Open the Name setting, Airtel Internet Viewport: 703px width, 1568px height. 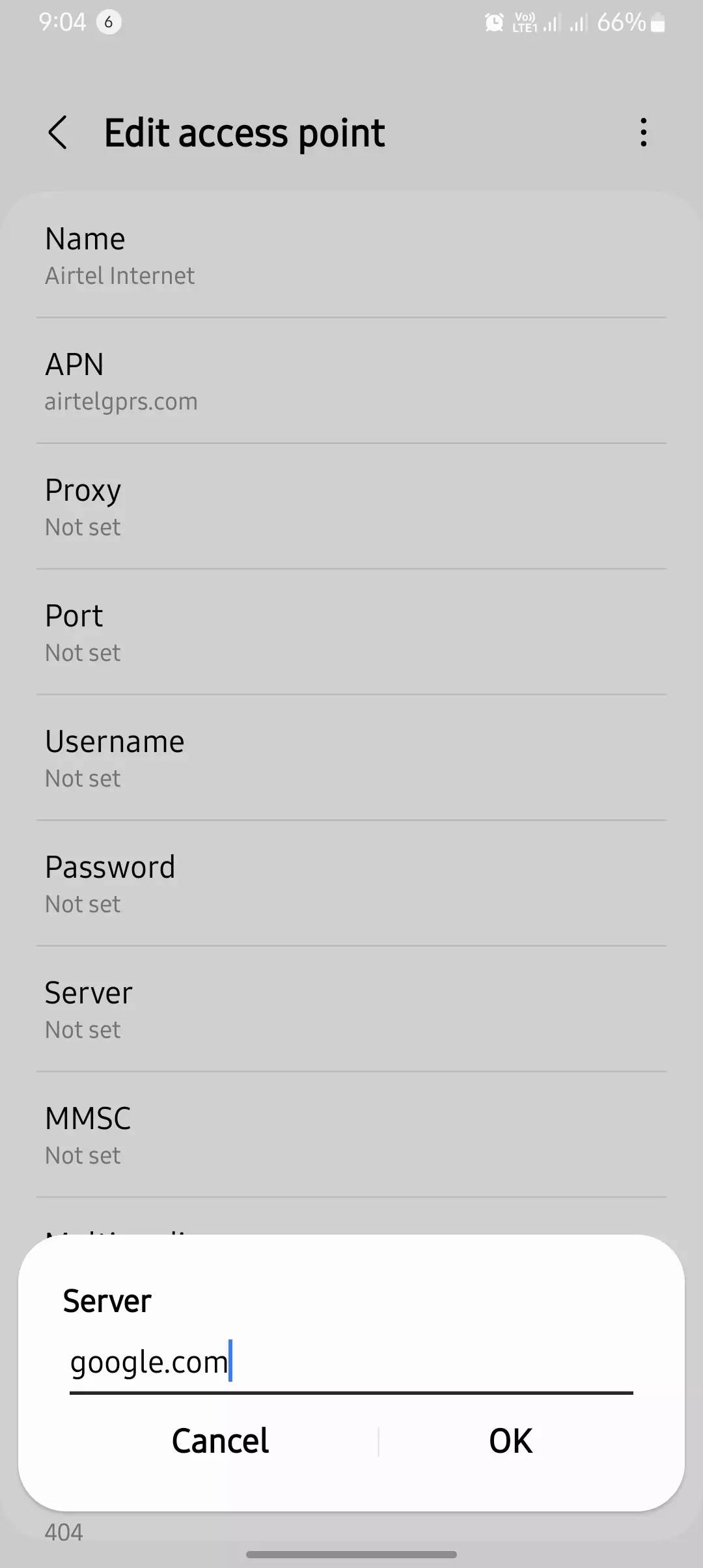pyautogui.click(x=351, y=255)
